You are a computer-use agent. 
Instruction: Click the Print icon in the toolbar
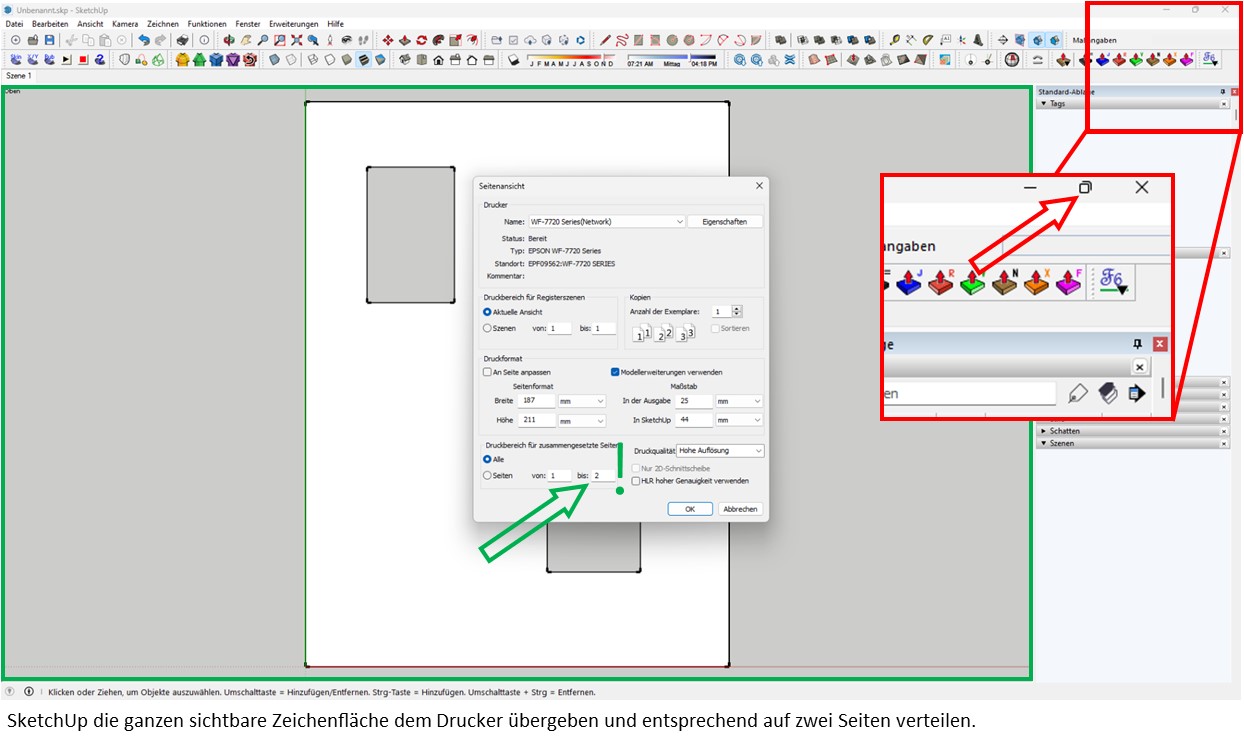(x=182, y=40)
